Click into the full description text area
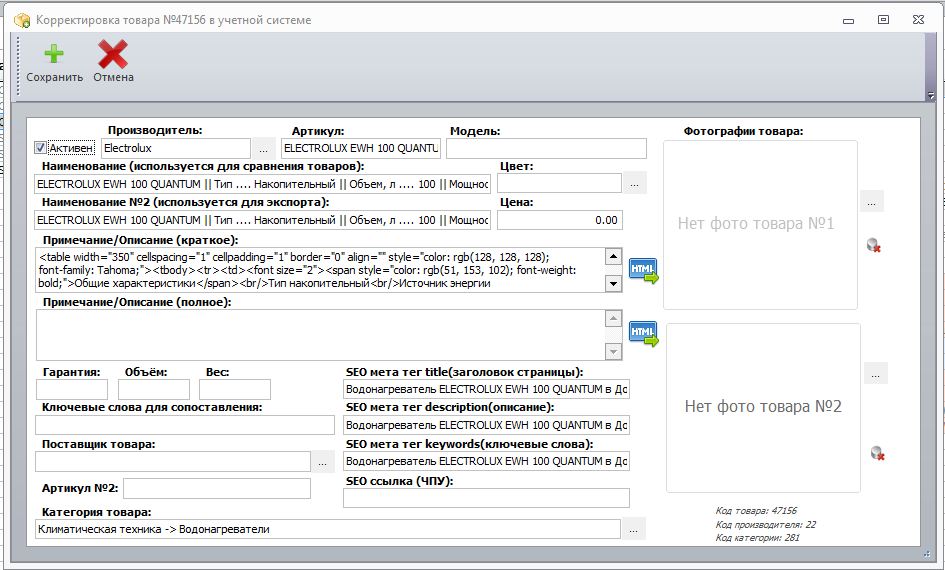The width and height of the screenshot is (945, 570). pyautogui.click(x=320, y=335)
